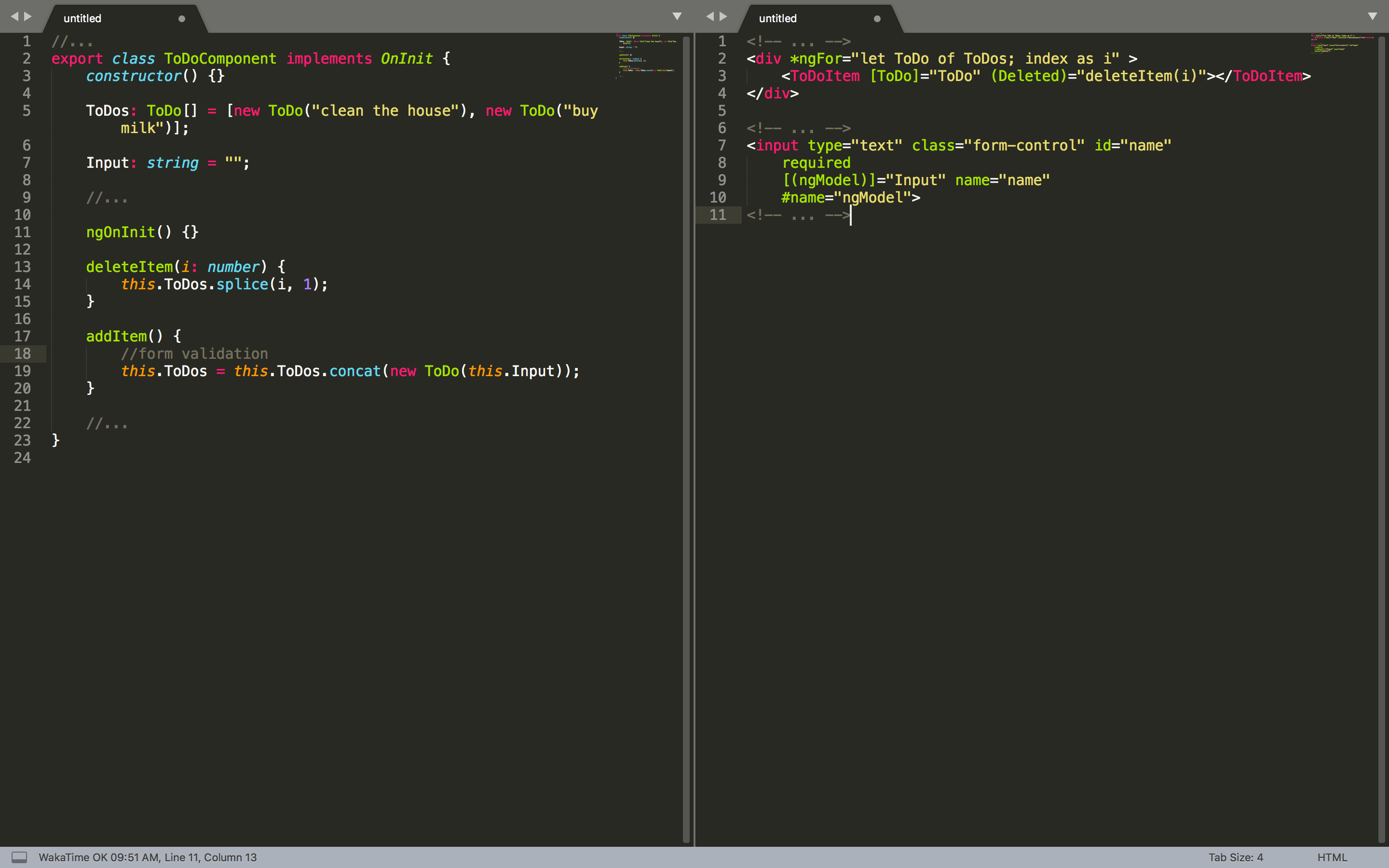Click line number 18 in left gutter

pyautogui.click(x=22, y=353)
